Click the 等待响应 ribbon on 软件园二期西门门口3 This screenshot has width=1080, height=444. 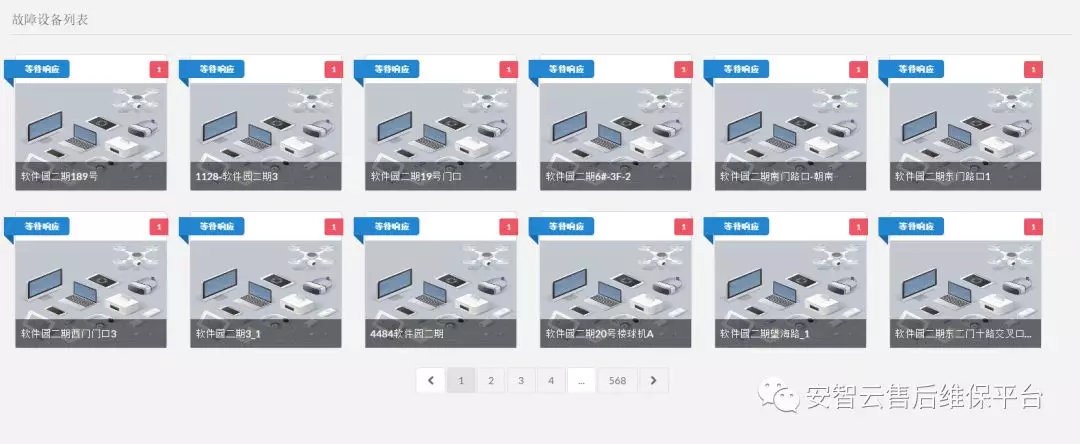[41, 227]
